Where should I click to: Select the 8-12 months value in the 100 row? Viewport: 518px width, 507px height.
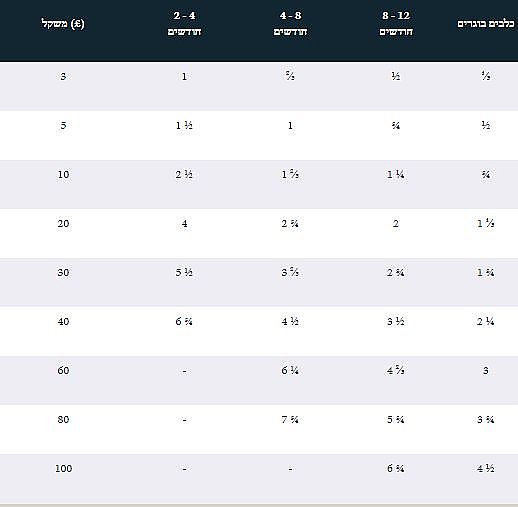pyautogui.click(x=396, y=468)
